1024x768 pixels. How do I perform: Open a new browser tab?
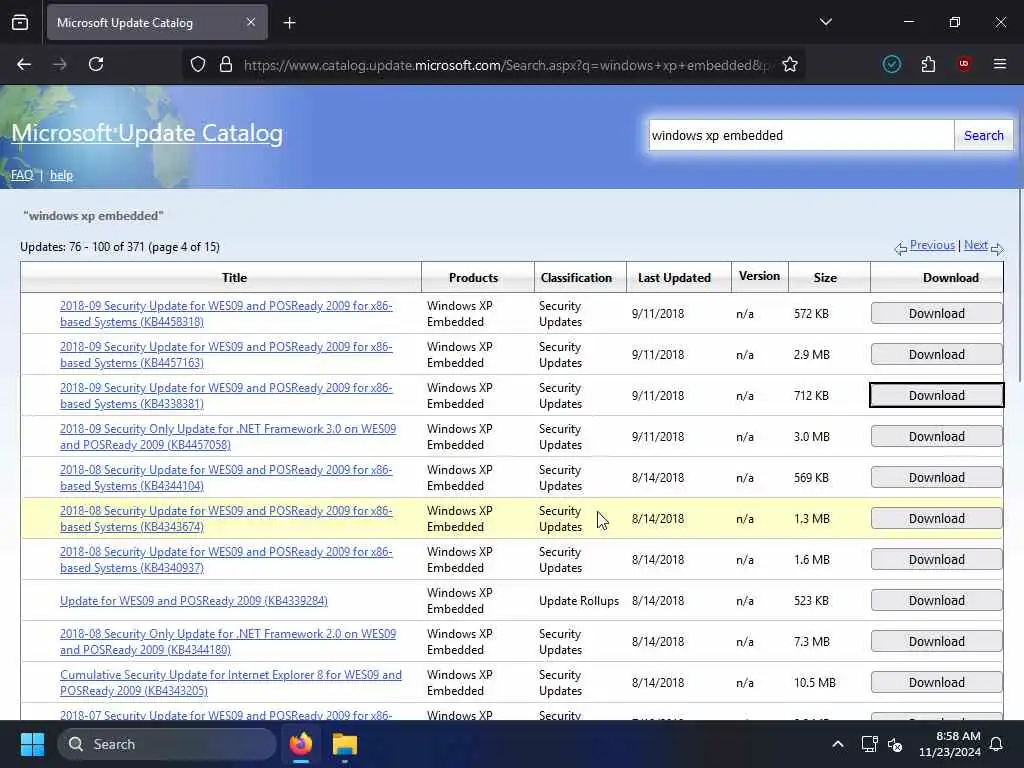point(289,23)
